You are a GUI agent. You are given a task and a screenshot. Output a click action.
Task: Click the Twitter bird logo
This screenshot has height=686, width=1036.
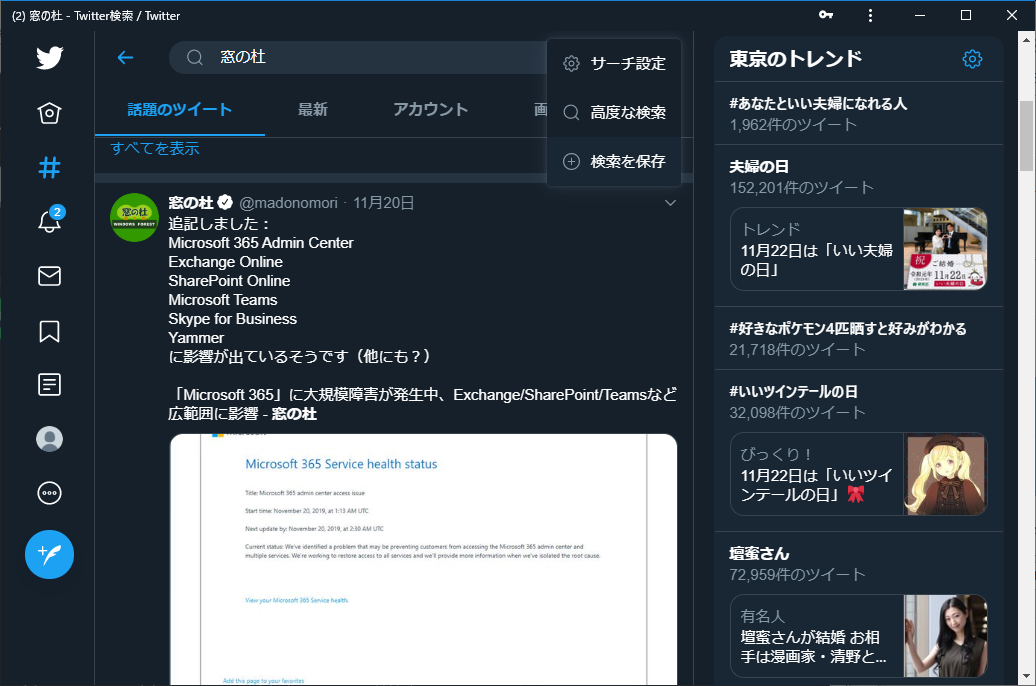[x=48, y=57]
